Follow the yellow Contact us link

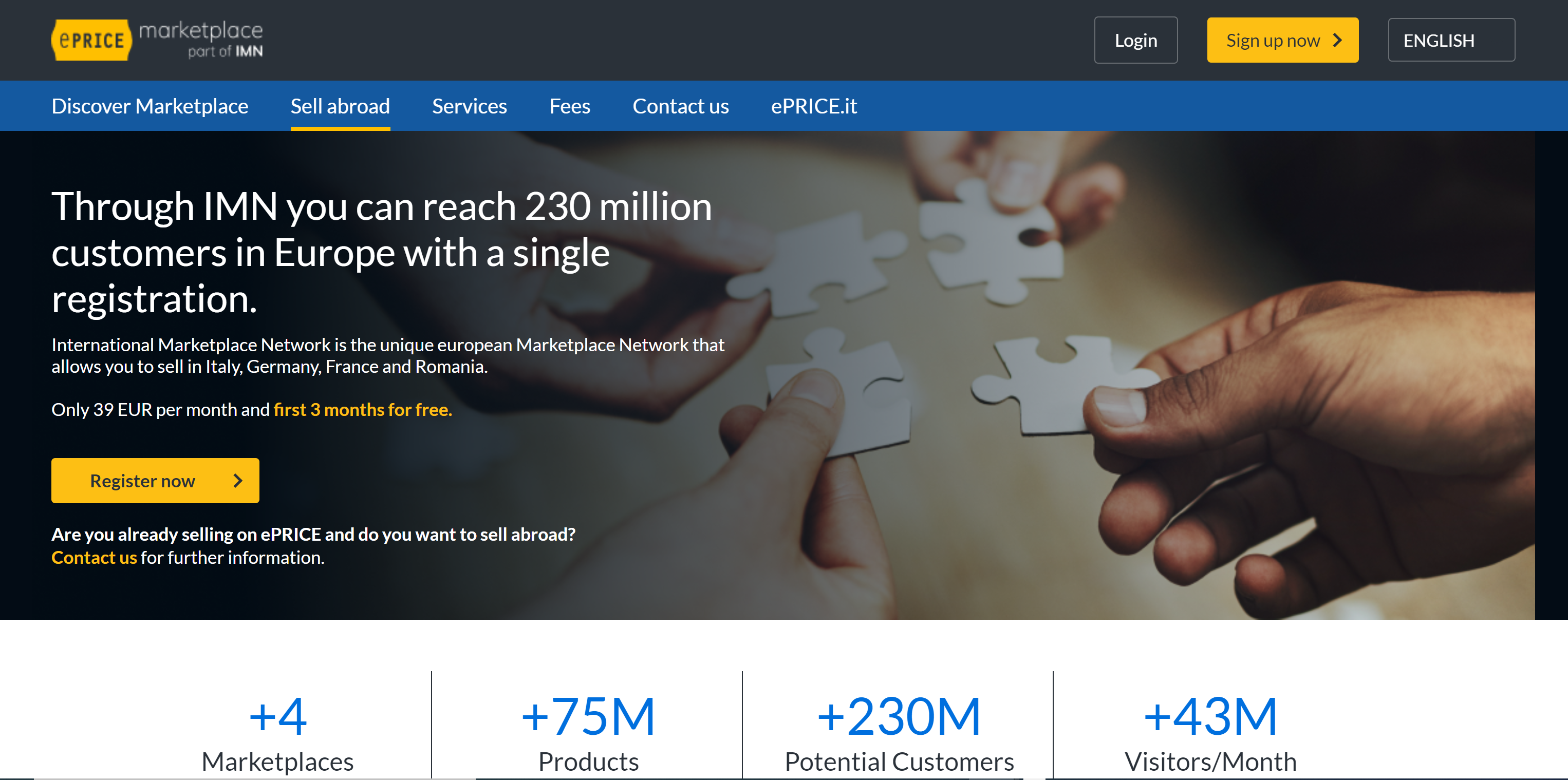(x=95, y=557)
